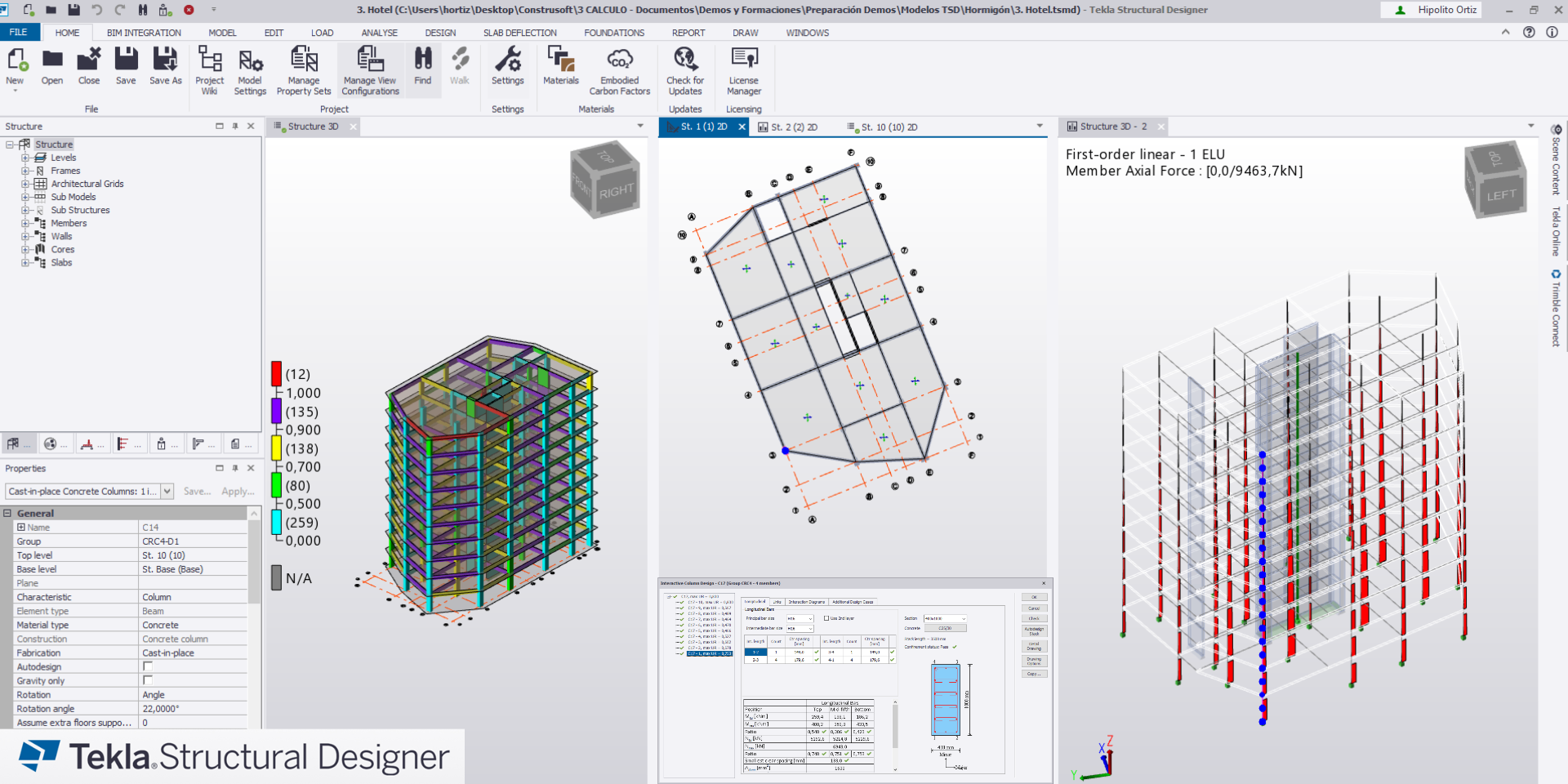This screenshot has width=1568, height=784.
Task: Save the model with the Save icon
Action: (x=126, y=67)
